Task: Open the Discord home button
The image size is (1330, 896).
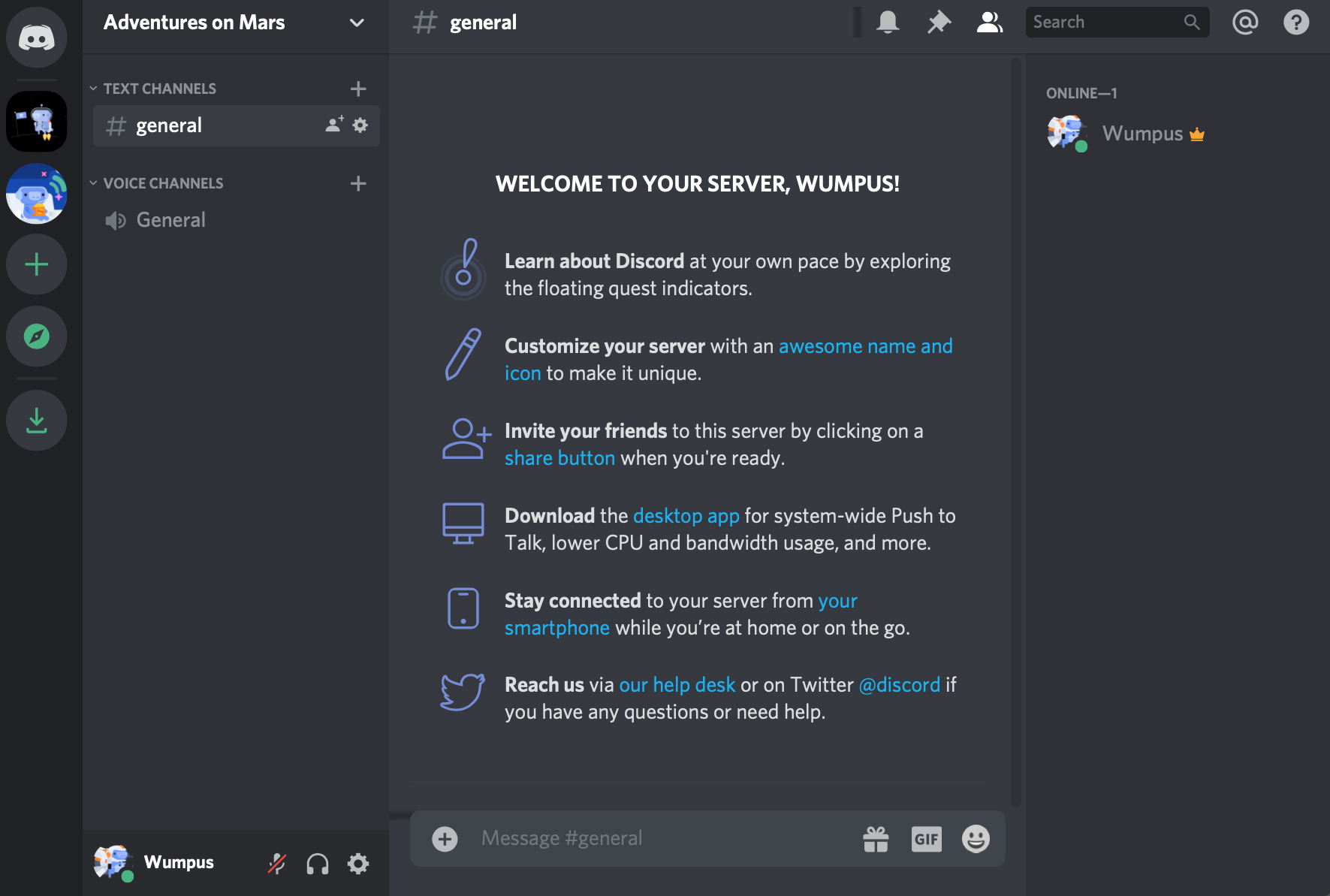Action: 36,38
